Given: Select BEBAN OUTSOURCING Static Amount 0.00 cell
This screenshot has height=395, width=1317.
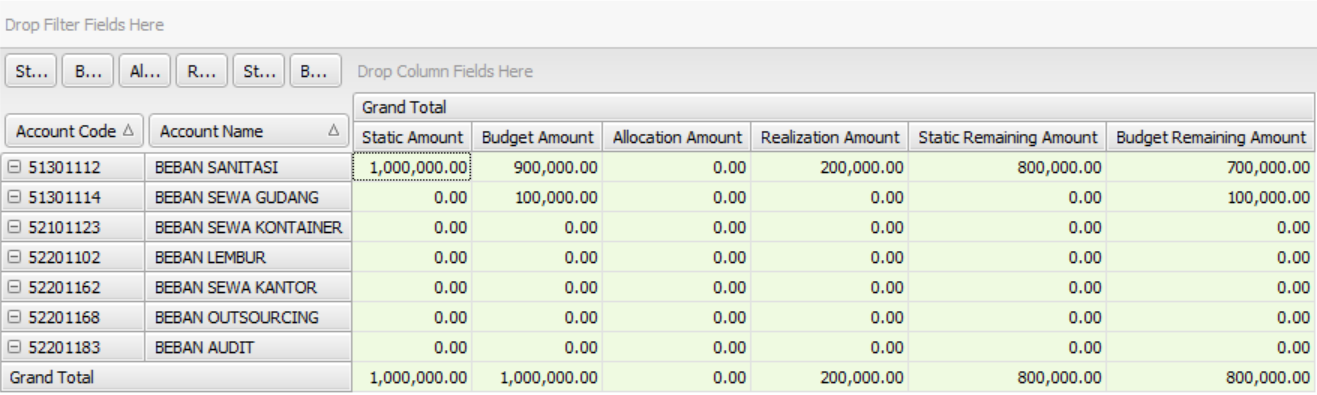Looking at the screenshot, I should [x=413, y=317].
